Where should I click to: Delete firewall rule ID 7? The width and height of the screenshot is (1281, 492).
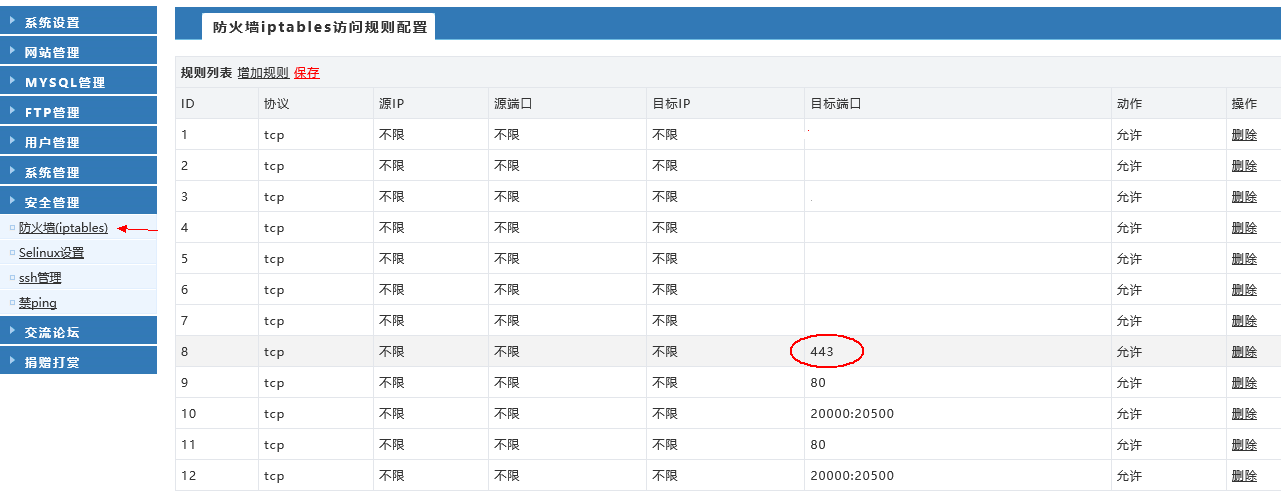(1244, 320)
